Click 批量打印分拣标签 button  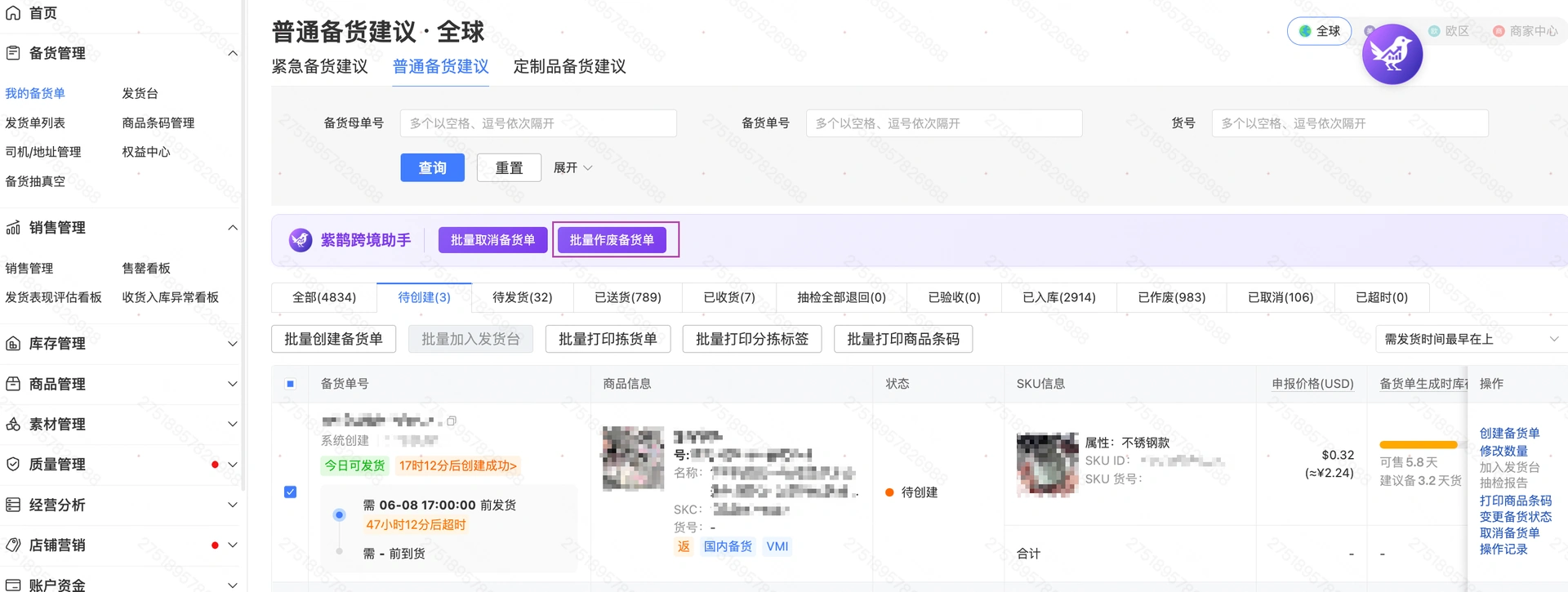coord(752,339)
